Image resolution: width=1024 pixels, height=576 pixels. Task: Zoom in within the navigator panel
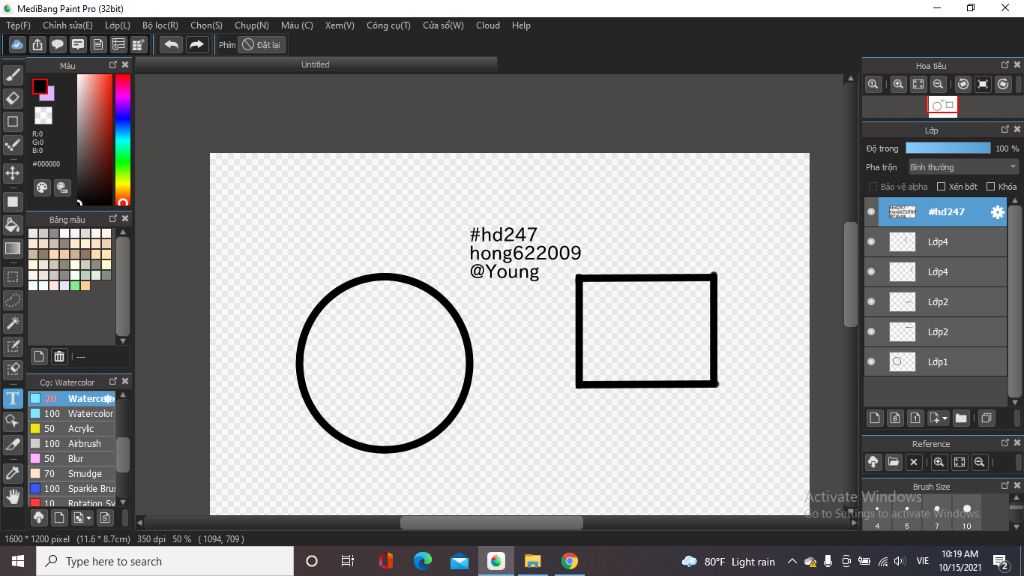click(x=899, y=84)
